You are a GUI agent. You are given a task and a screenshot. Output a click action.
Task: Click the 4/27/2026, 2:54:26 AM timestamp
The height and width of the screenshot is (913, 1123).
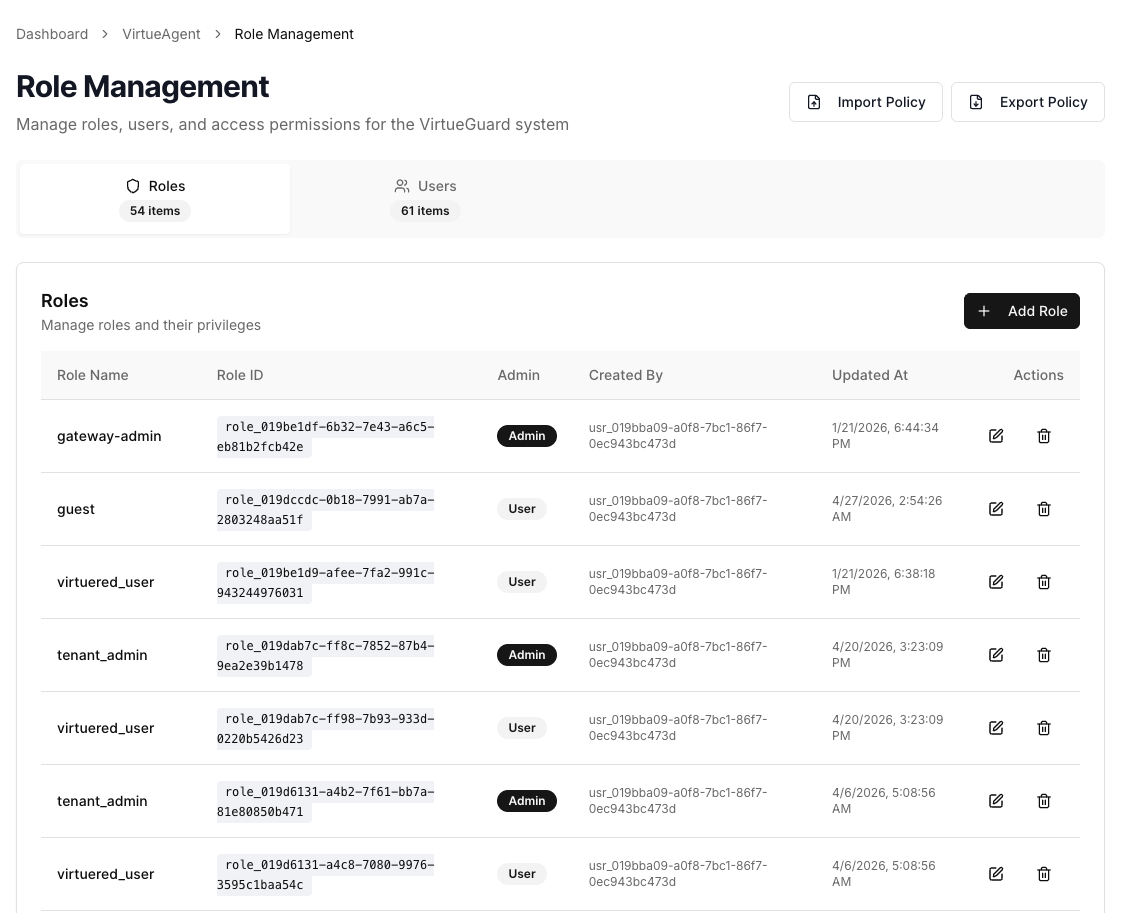click(x=887, y=508)
